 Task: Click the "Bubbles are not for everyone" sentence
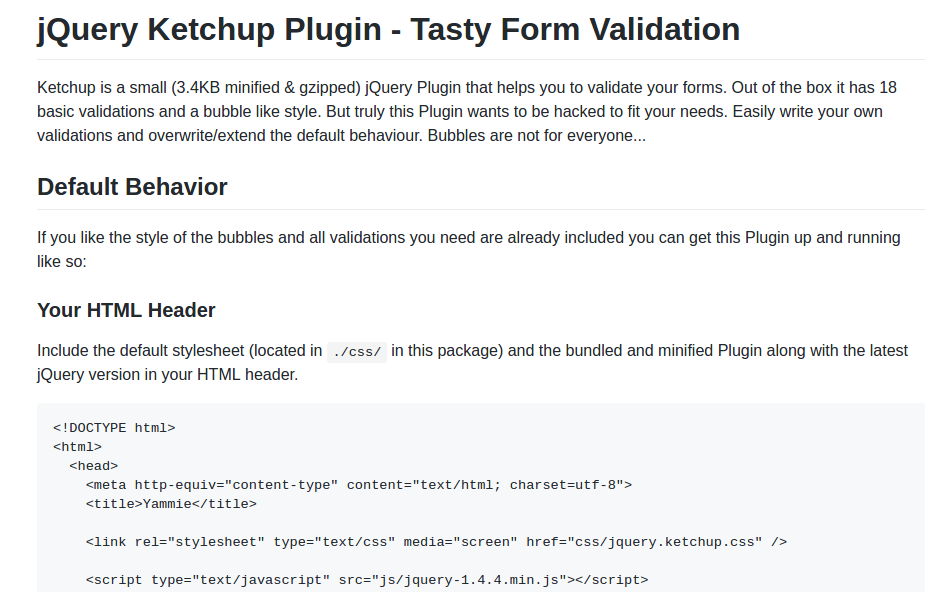click(x=536, y=135)
